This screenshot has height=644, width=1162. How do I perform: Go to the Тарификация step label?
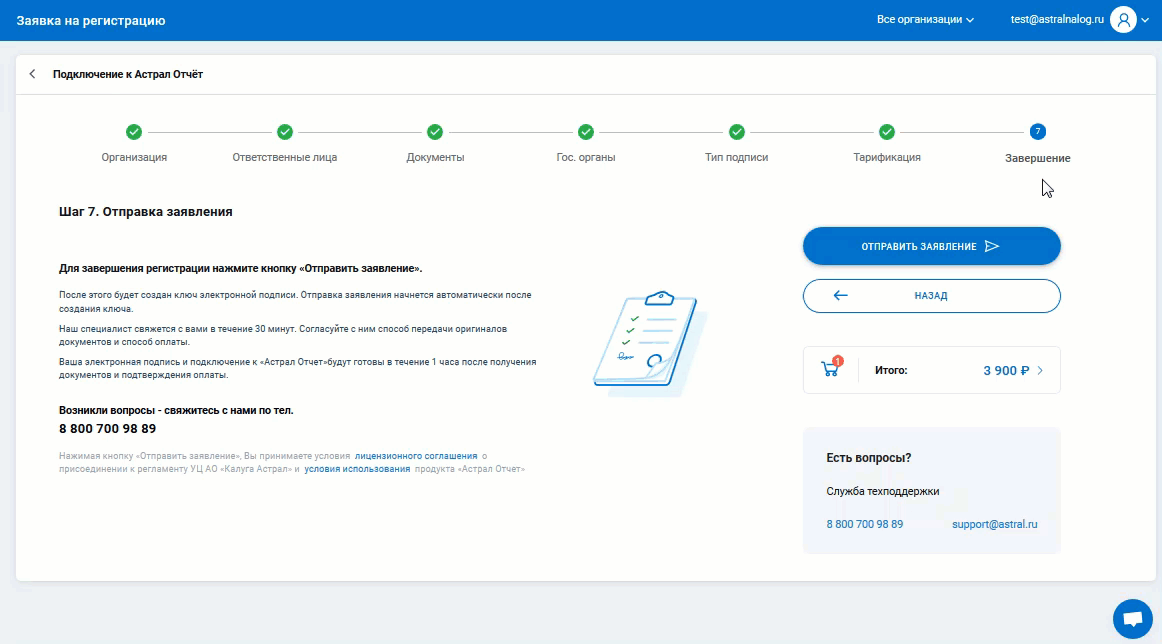click(887, 157)
